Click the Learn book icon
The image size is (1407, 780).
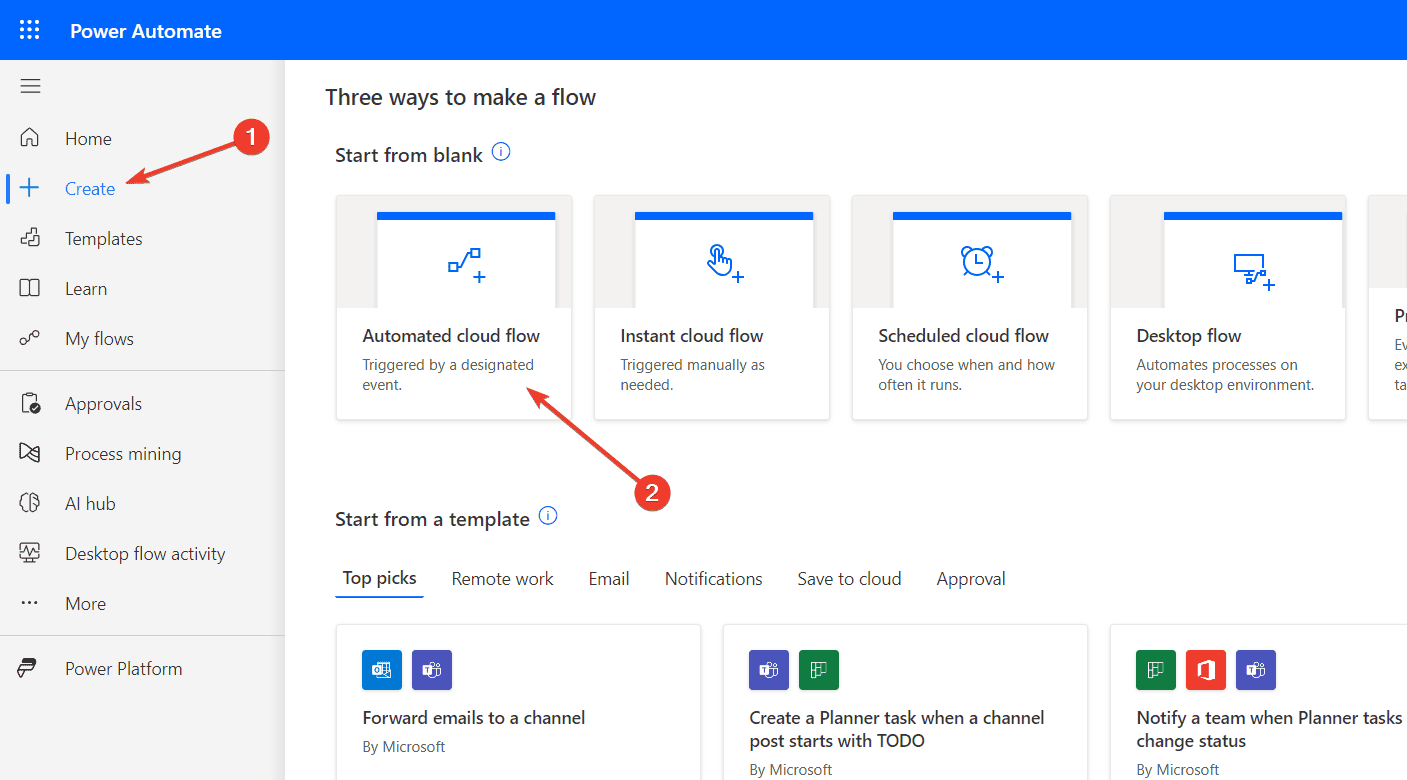30,288
